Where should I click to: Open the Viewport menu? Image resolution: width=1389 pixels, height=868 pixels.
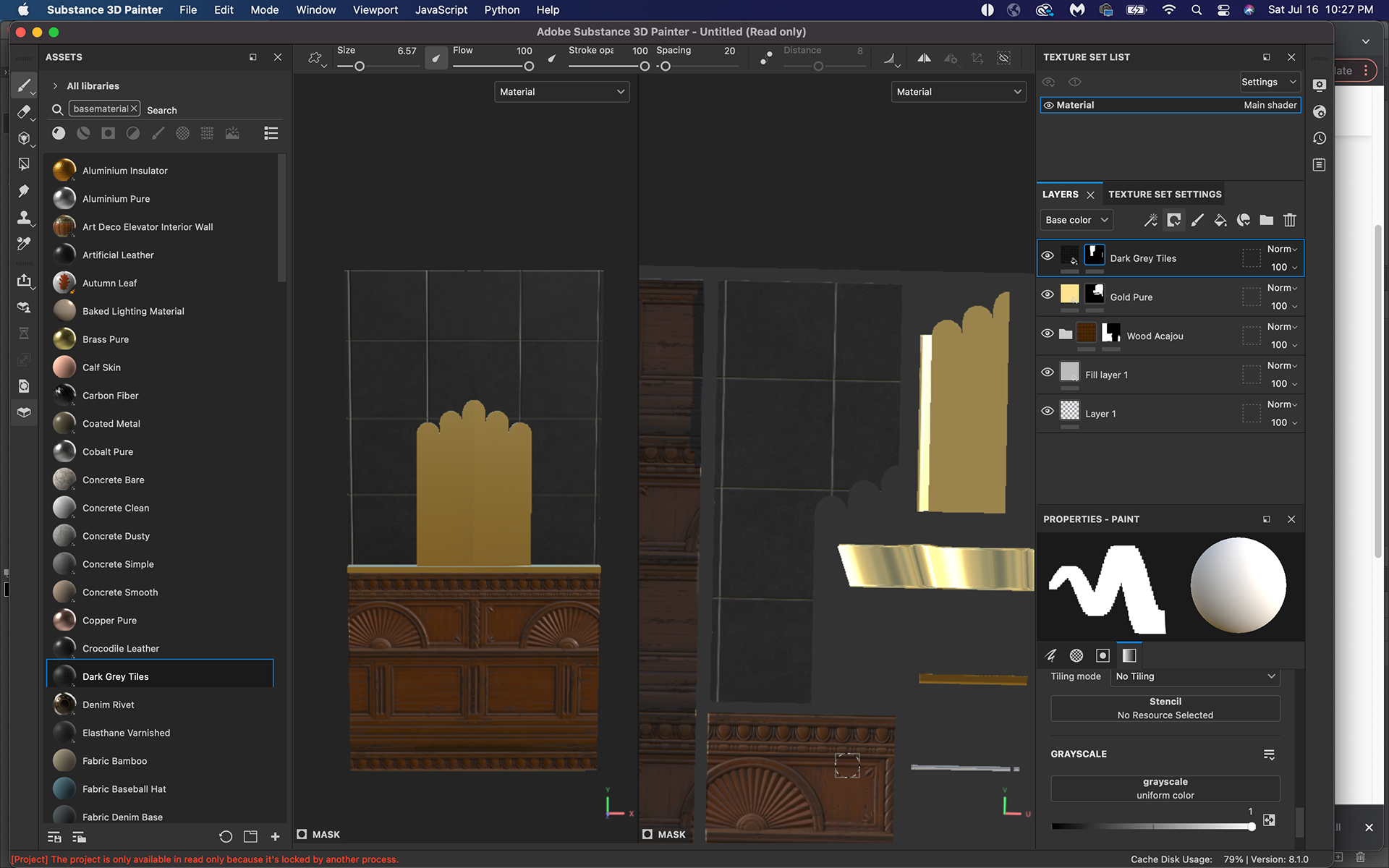point(375,10)
